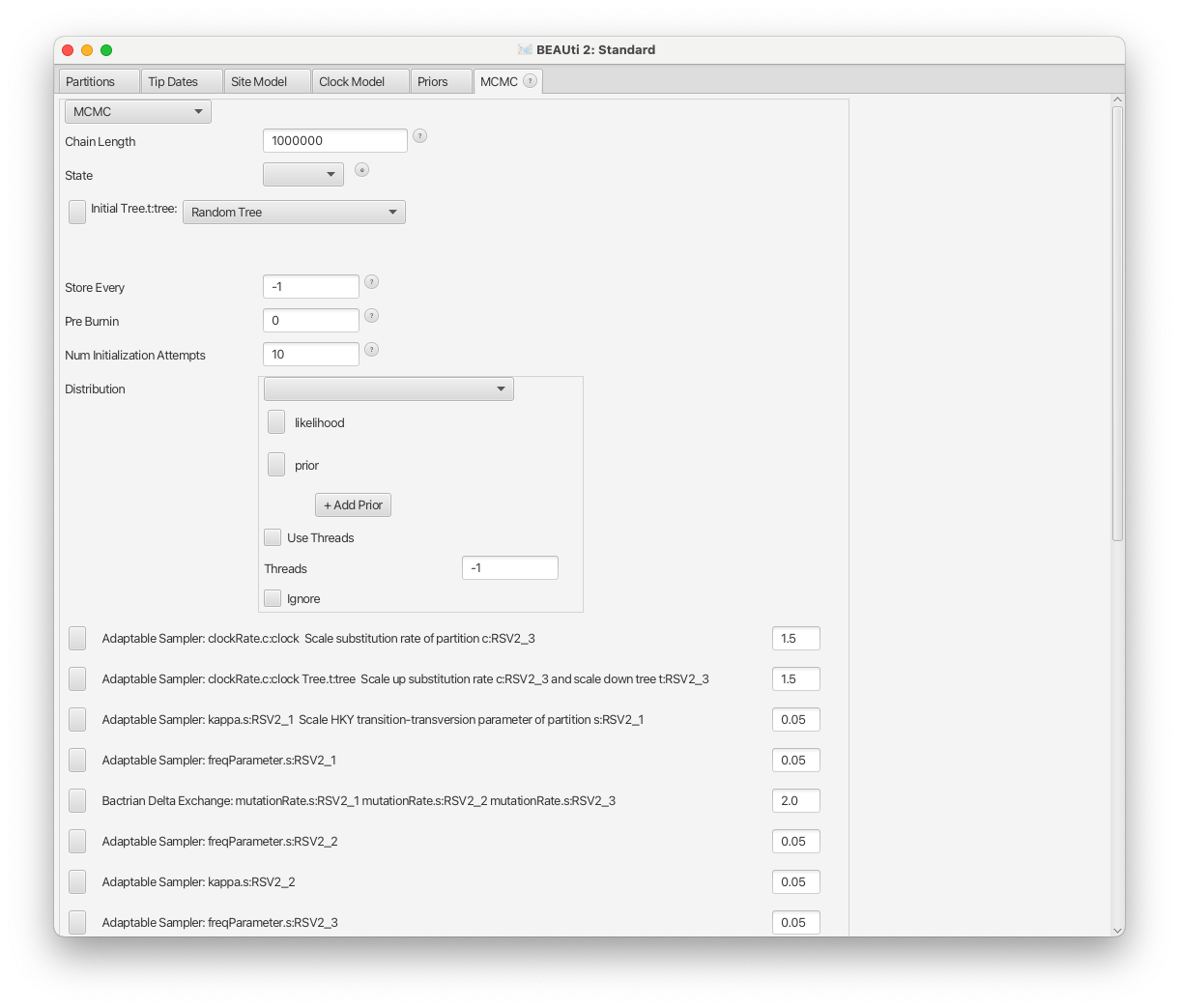Click the Store Every input field

tap(311, 286)
